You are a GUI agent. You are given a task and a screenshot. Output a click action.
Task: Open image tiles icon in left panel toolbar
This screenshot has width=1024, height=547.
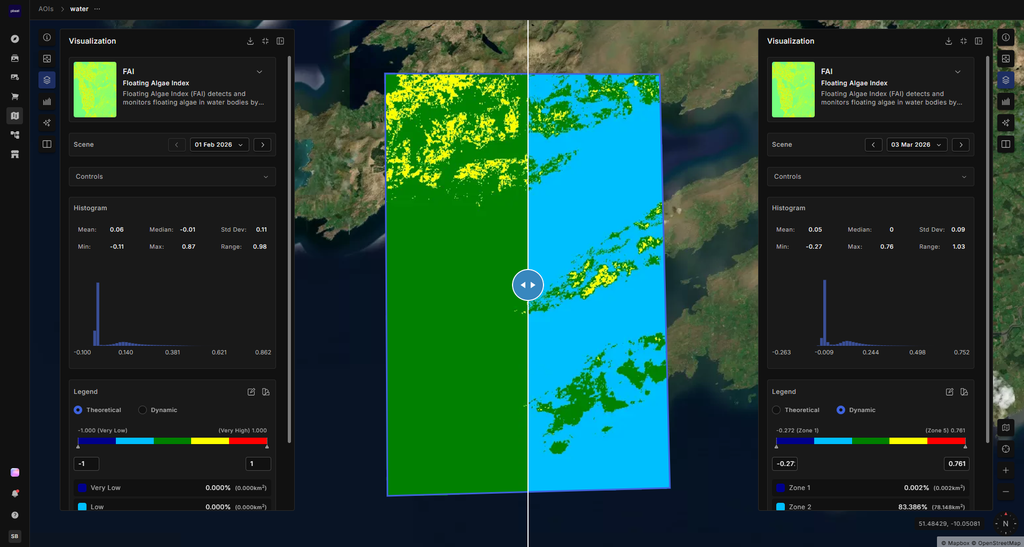coord(47,59)
